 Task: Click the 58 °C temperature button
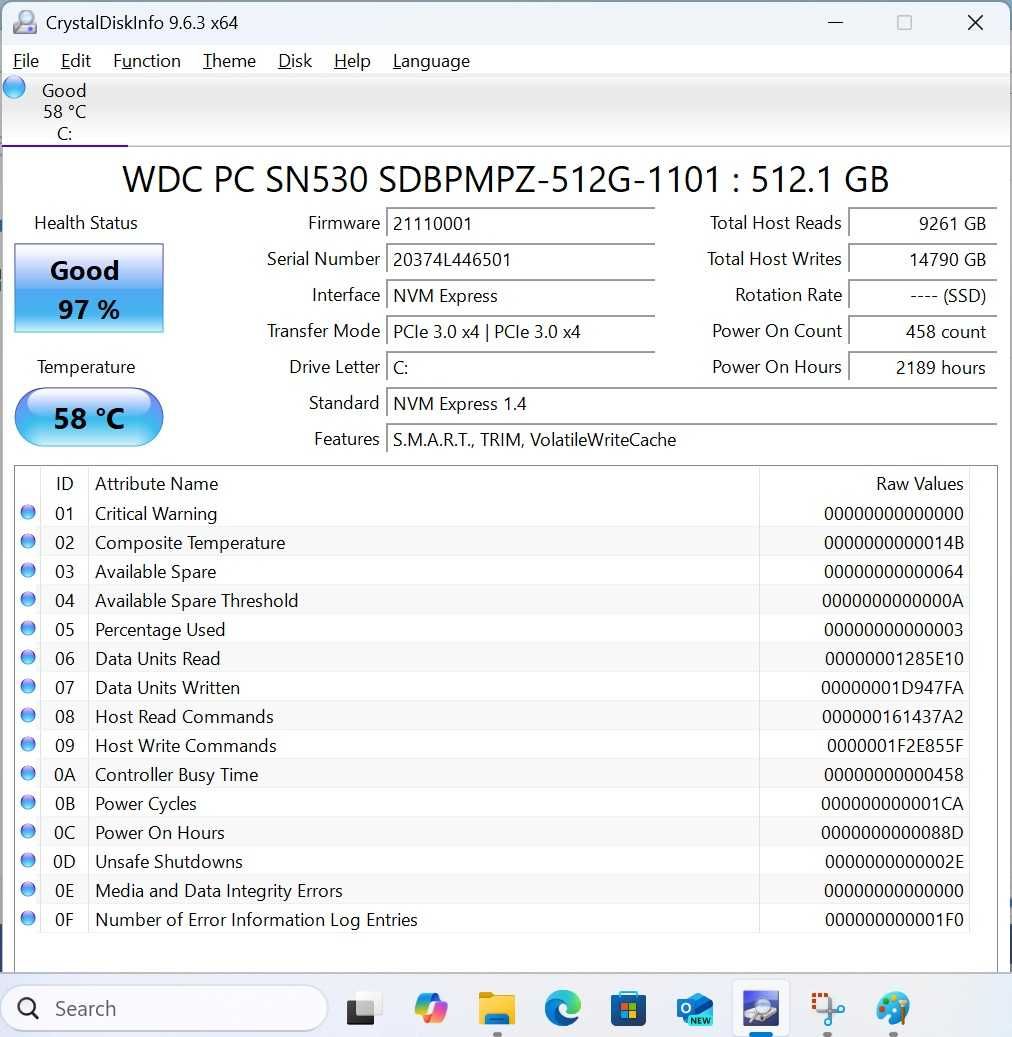89,417
